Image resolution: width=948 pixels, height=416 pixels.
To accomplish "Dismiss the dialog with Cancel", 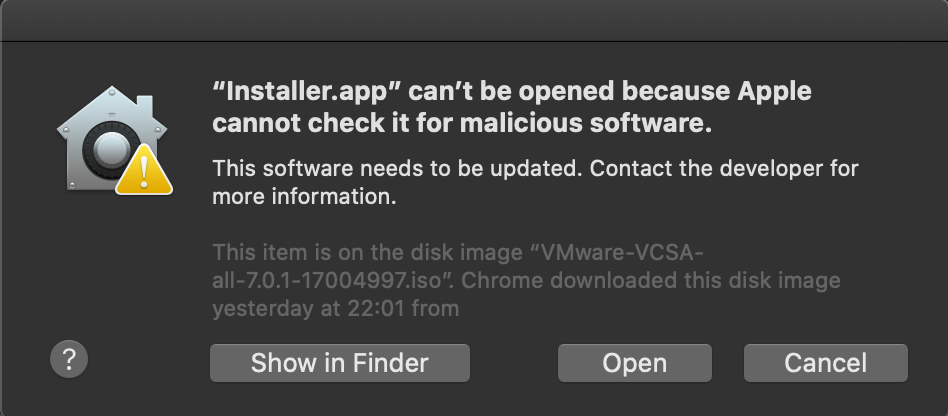I will (x=825, y=362).
